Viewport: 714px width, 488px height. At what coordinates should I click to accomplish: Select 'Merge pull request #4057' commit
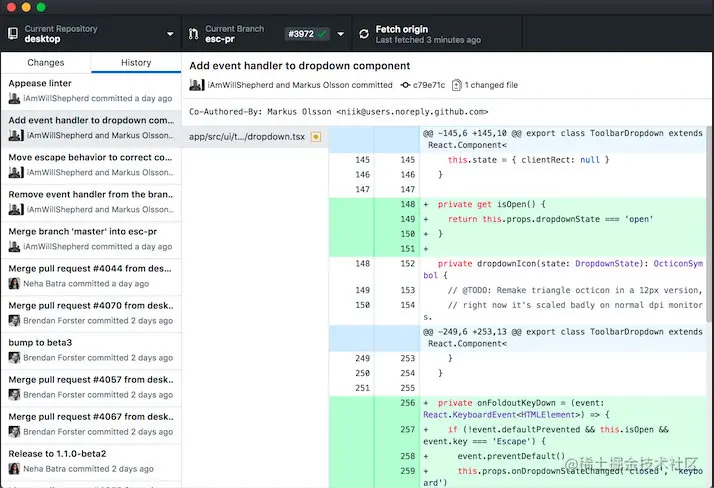point(91,387)
